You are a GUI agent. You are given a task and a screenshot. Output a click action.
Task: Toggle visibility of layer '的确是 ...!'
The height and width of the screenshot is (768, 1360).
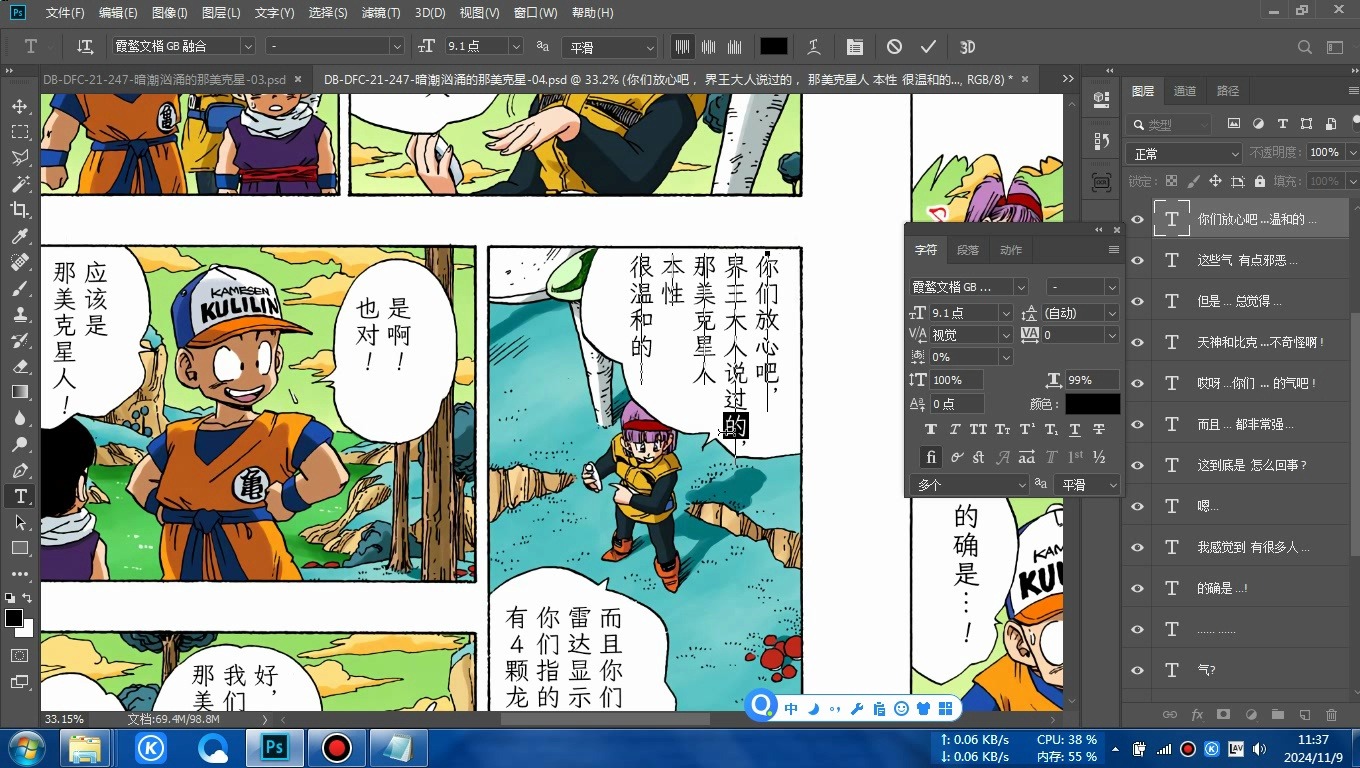point(1137,588)
